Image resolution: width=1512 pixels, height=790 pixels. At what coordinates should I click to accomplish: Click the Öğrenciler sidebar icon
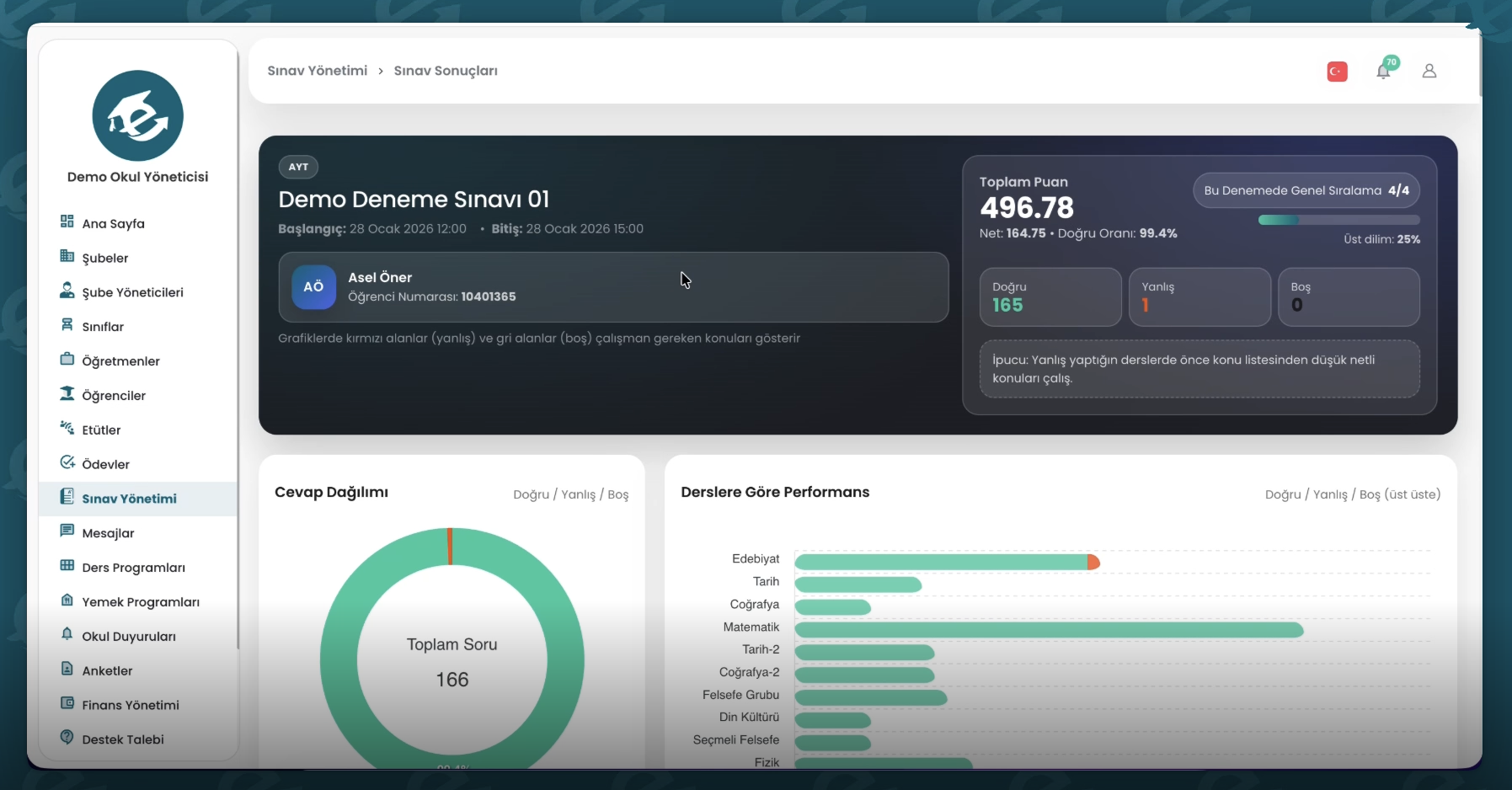coord(67,394)
